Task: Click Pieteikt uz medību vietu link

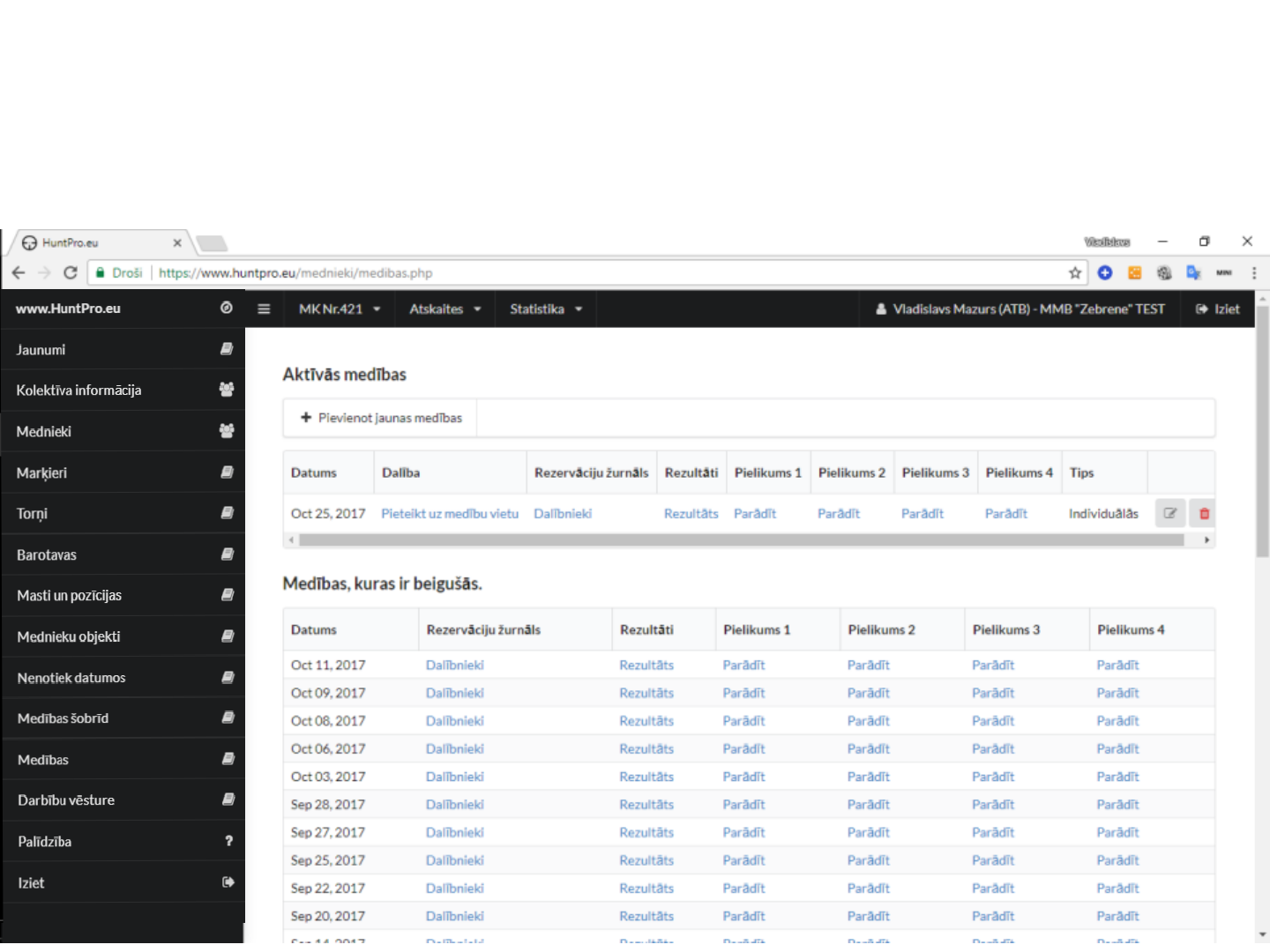Action: 450,514
